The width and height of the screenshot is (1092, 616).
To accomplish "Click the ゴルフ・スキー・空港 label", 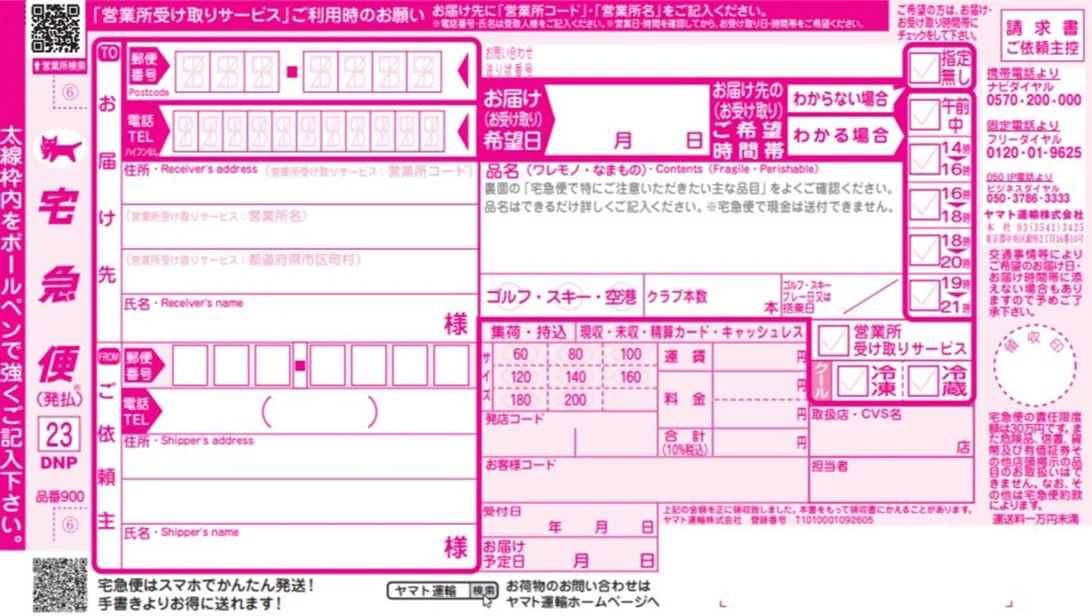I will coord(561,297).
